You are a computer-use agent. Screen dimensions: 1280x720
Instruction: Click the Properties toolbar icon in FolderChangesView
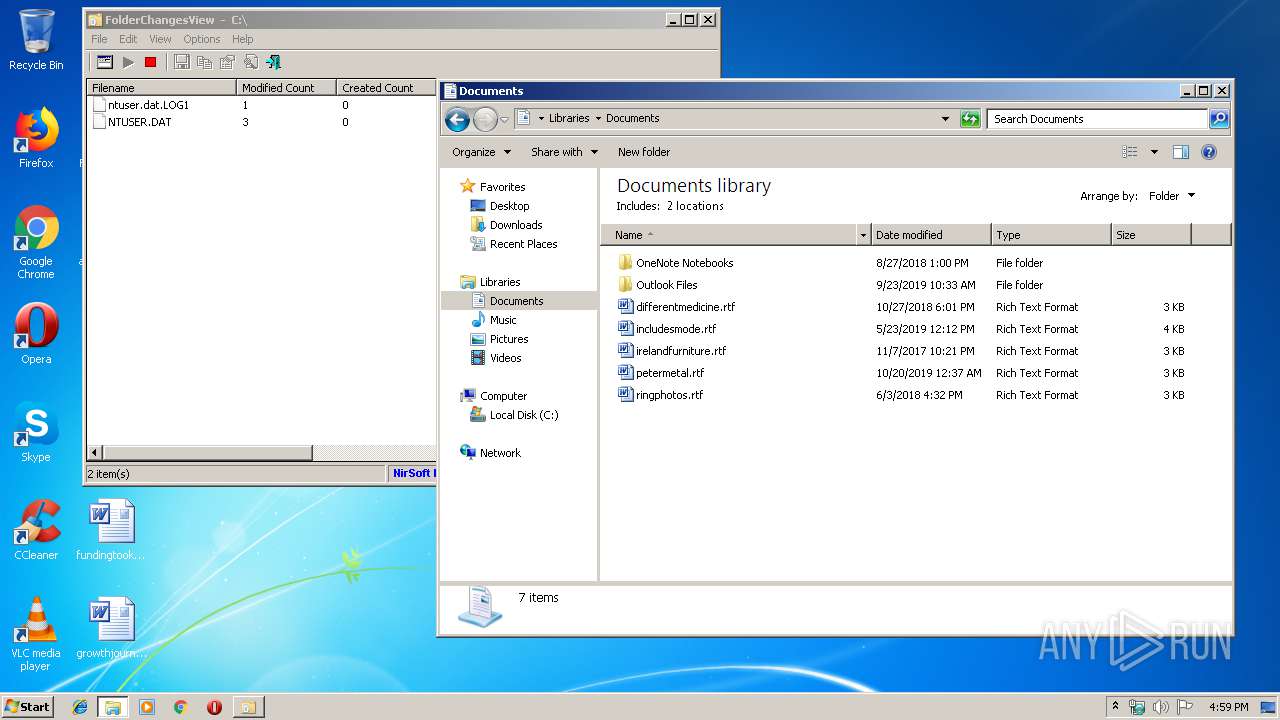point(227,62)
